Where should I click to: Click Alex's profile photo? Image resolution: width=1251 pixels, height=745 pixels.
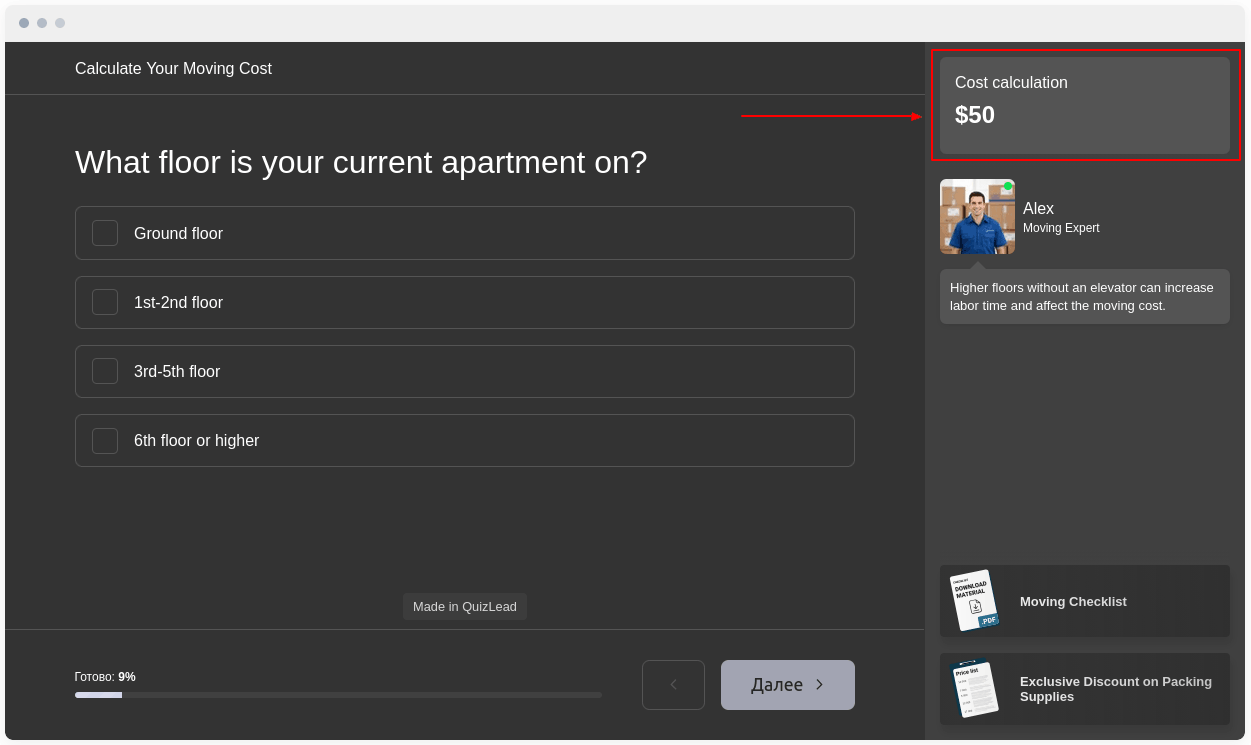(x=976, y=217)
